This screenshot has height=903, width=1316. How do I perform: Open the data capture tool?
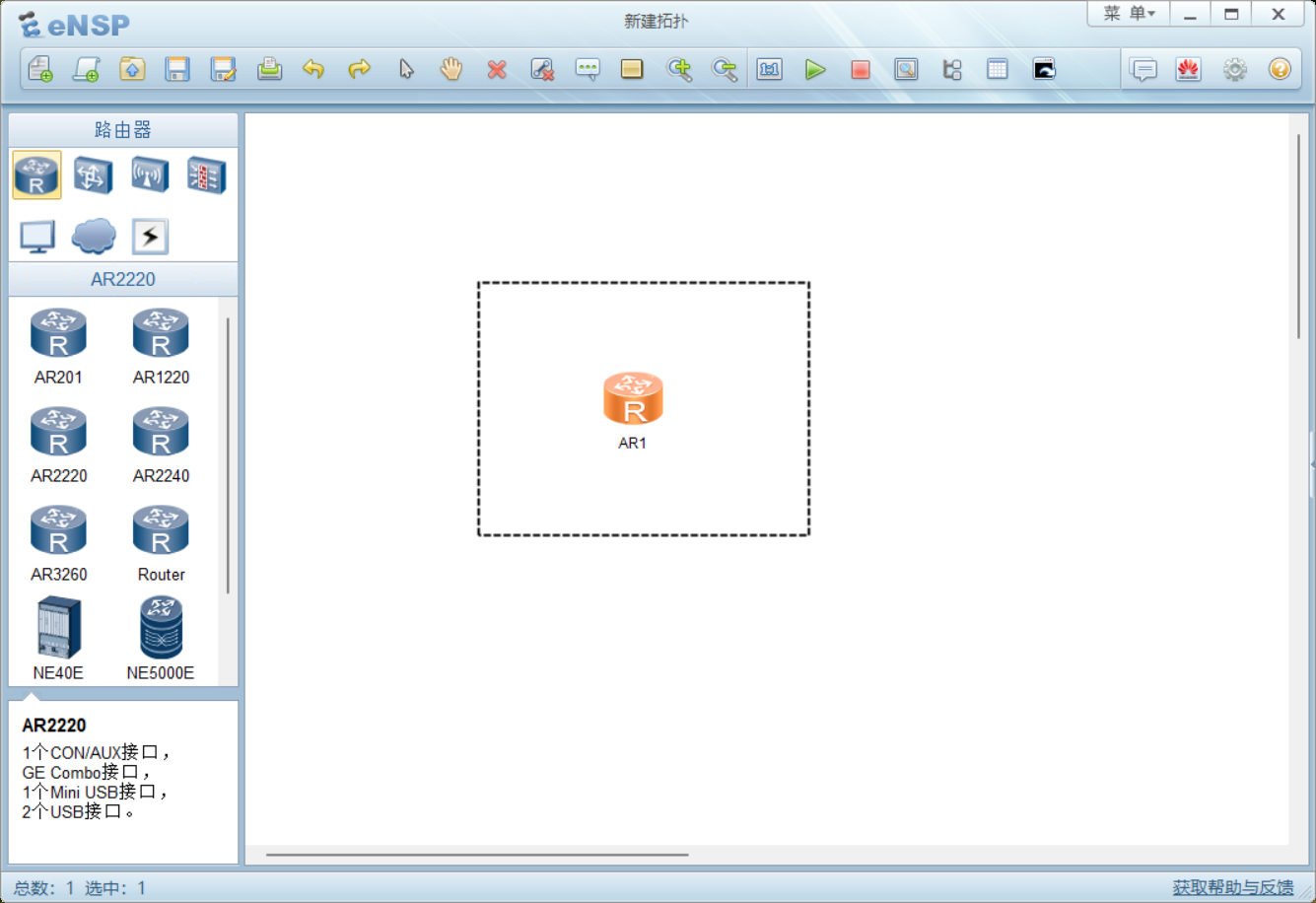click(906, 69)
